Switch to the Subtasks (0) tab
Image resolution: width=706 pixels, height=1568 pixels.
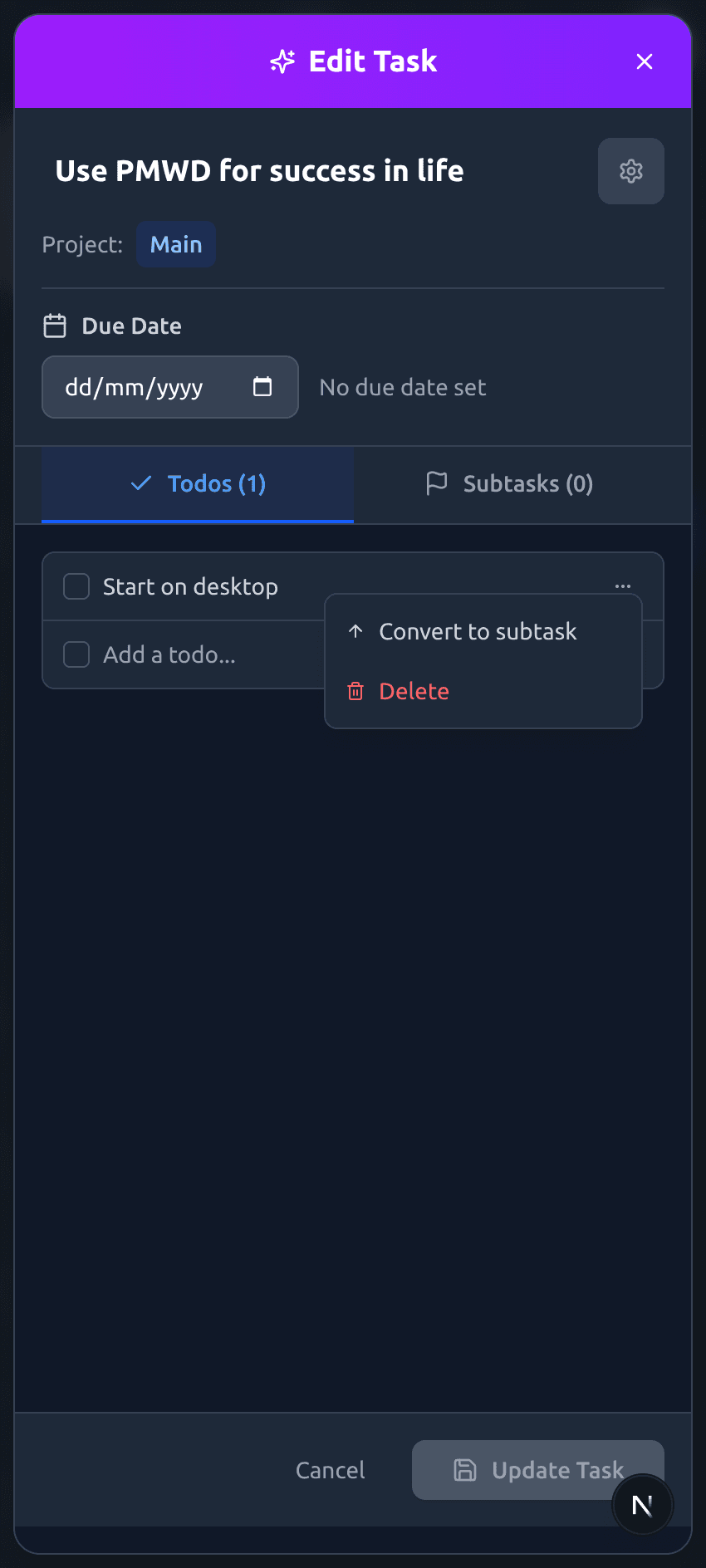coord(509,483)
